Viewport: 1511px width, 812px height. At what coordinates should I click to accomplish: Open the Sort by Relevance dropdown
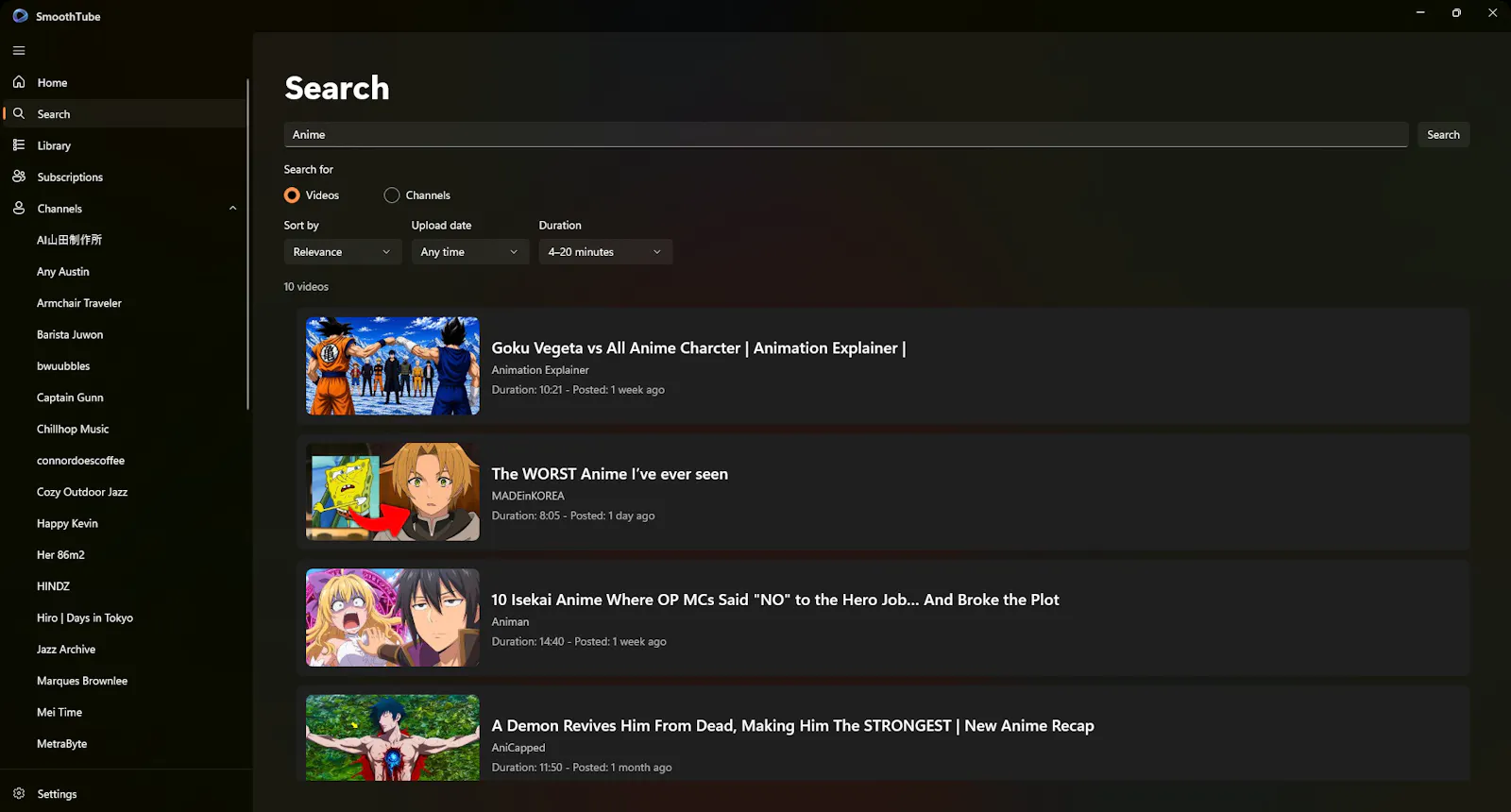click(342, 252)
